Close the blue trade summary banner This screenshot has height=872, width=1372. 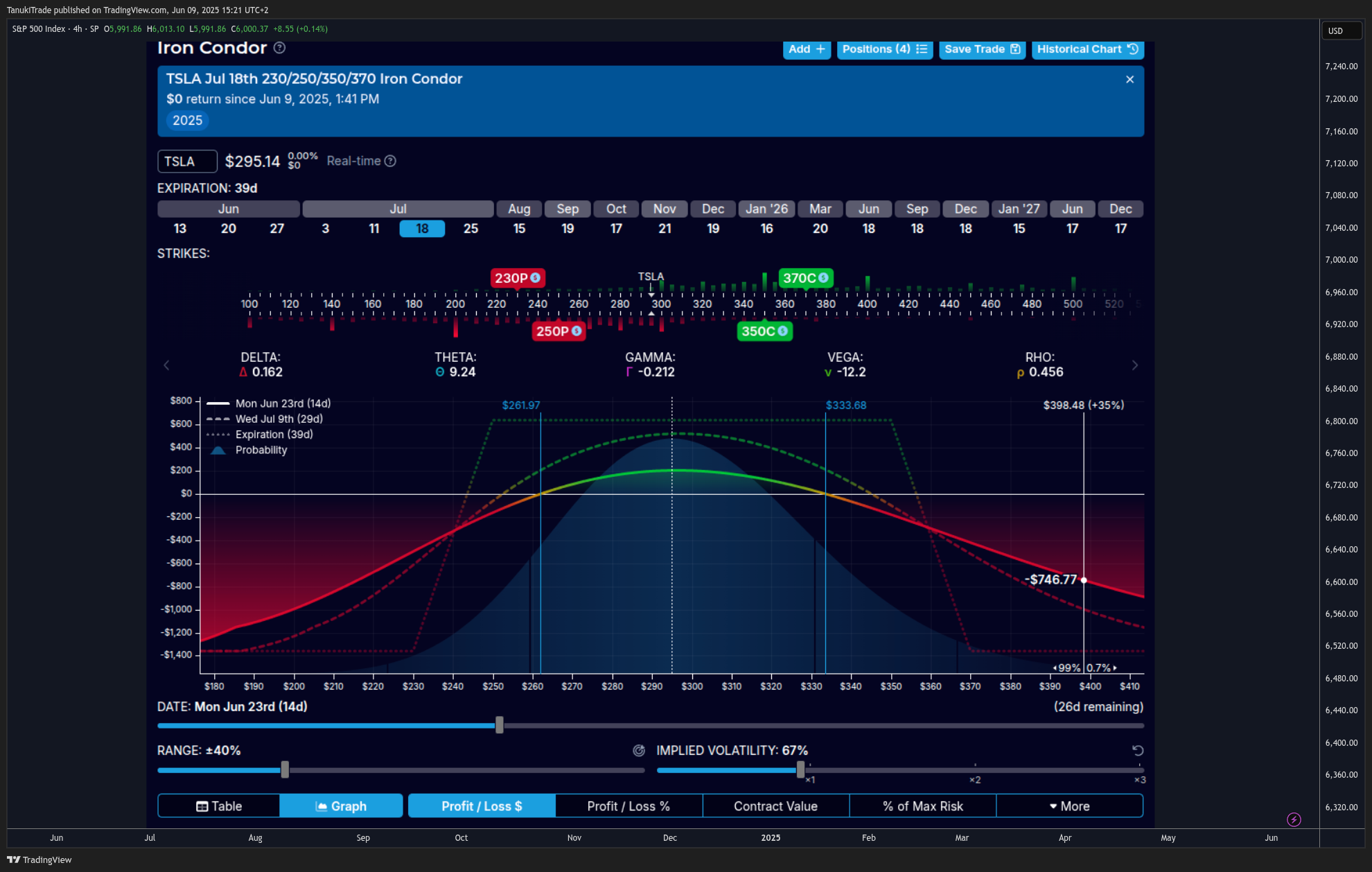(1129, 80)
